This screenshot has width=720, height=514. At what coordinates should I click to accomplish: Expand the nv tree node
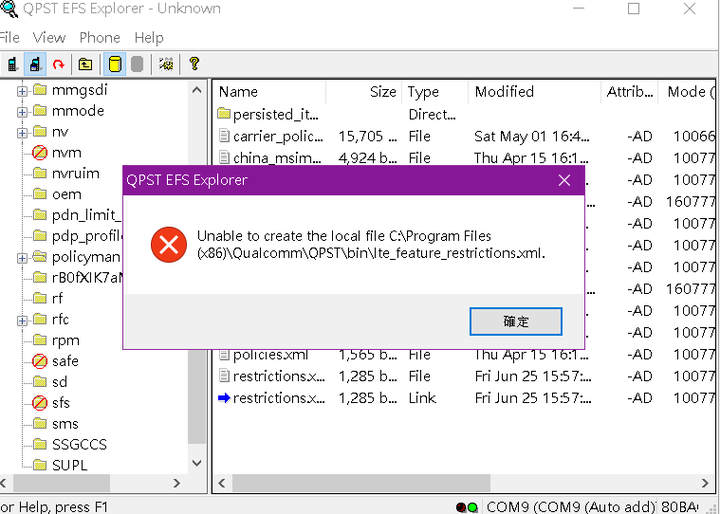click(x=22, y=133)
